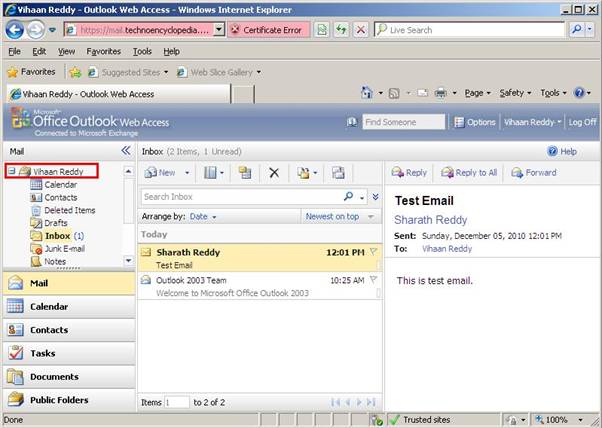Click the Log Off link
The width and height of the screenshot is (602, 428).
pyautogui.click(x=582, y=122)
